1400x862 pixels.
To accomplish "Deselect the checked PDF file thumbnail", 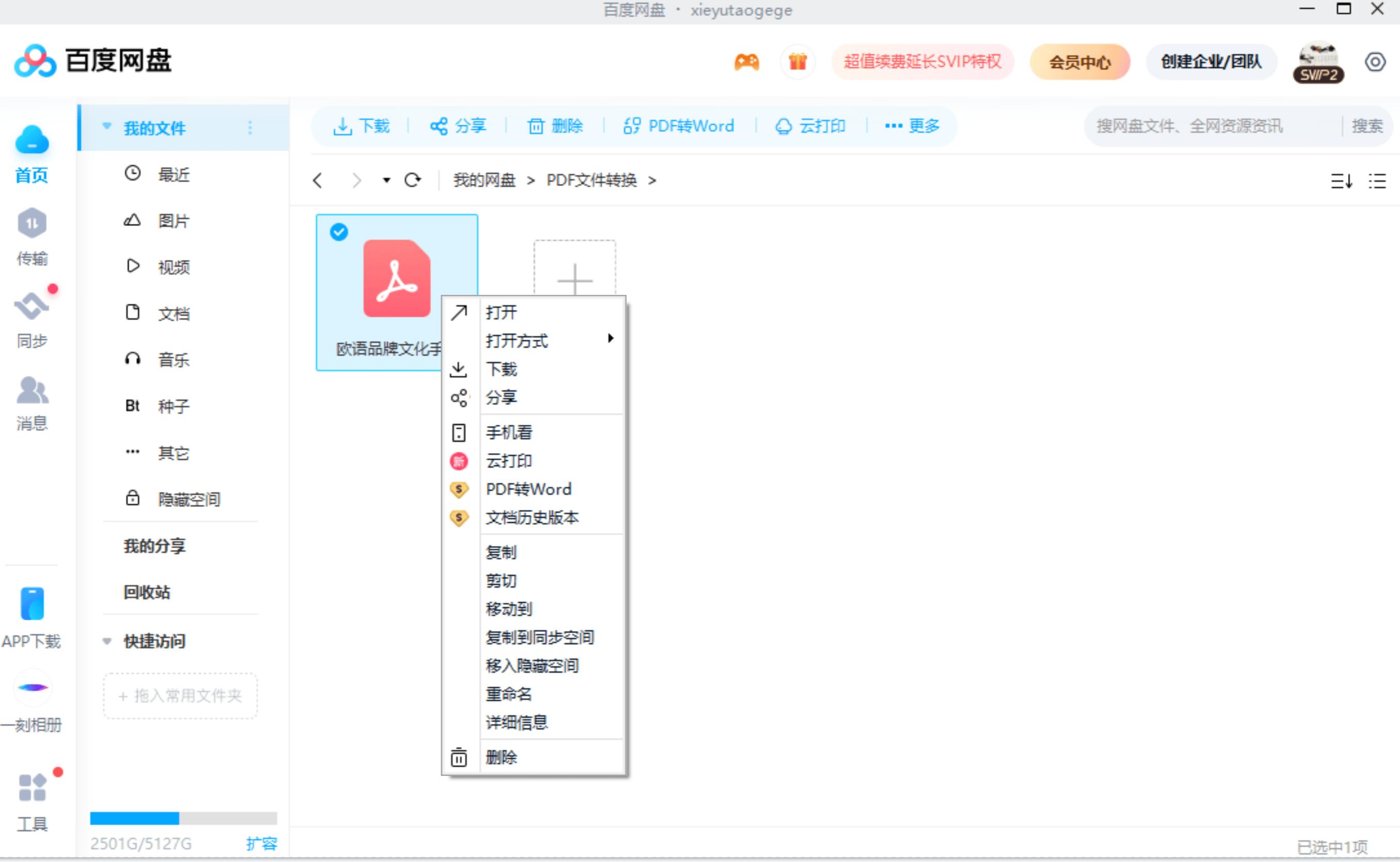I will coord(339,232).
